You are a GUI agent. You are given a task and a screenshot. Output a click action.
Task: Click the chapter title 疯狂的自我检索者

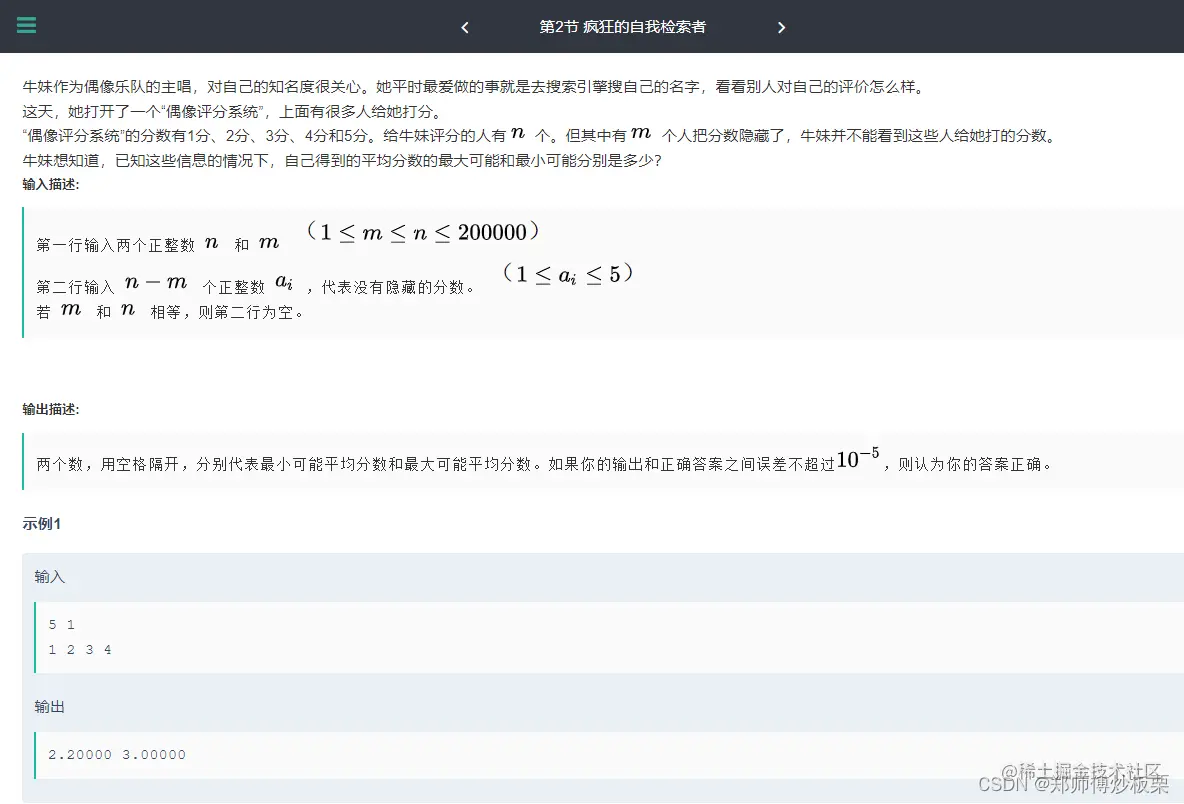(x=623, y=27)
